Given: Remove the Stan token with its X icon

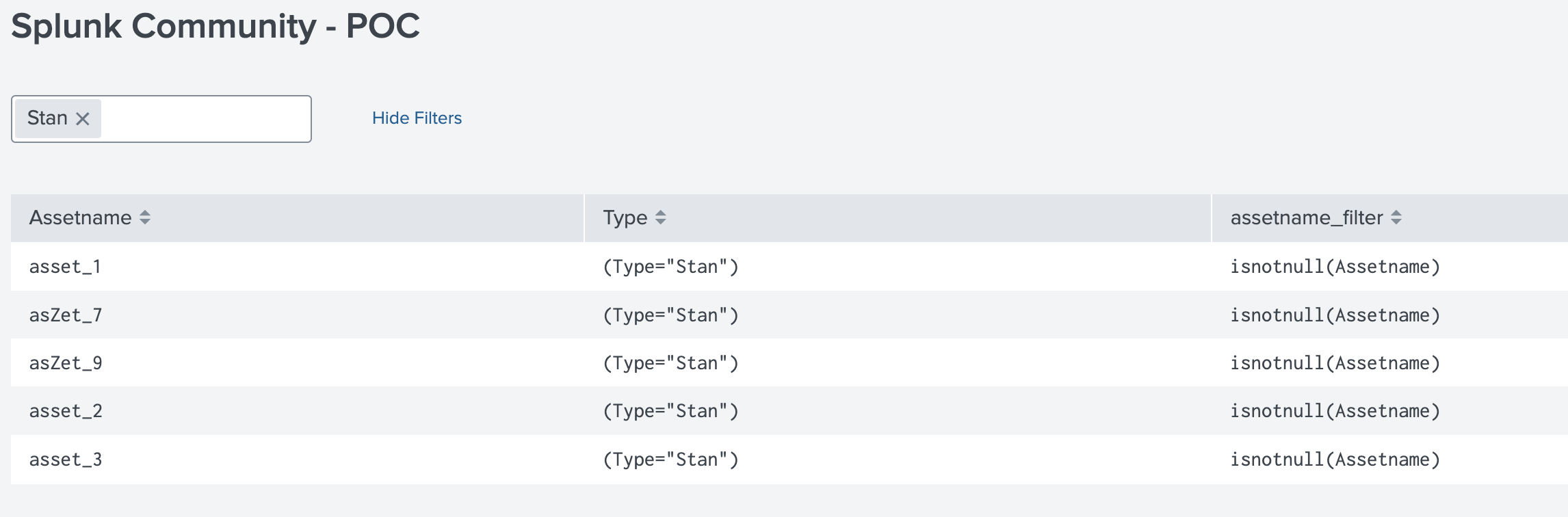Looking at the screenshot, I should 83,119.
